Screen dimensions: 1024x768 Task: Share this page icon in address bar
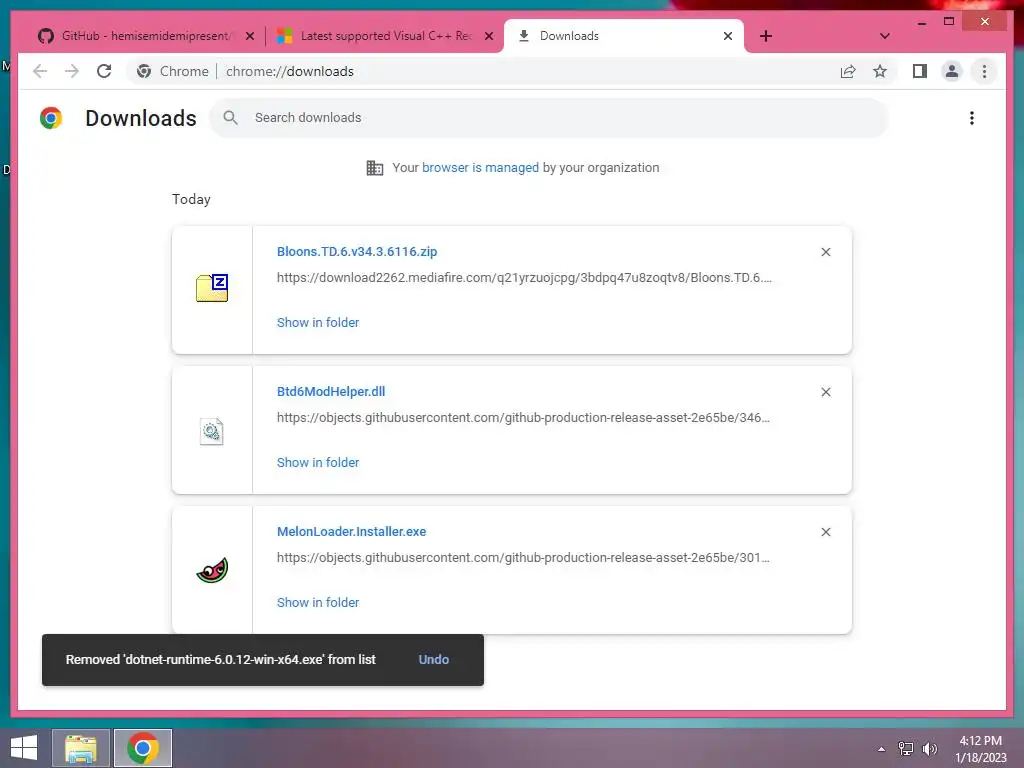[848, 71]
